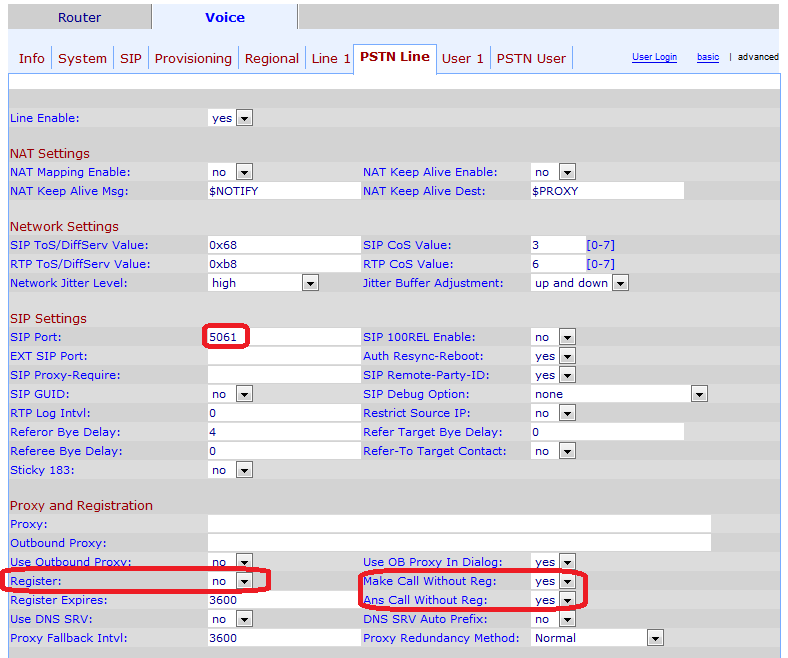Click the Register Expires field

[x=284, y=600]
